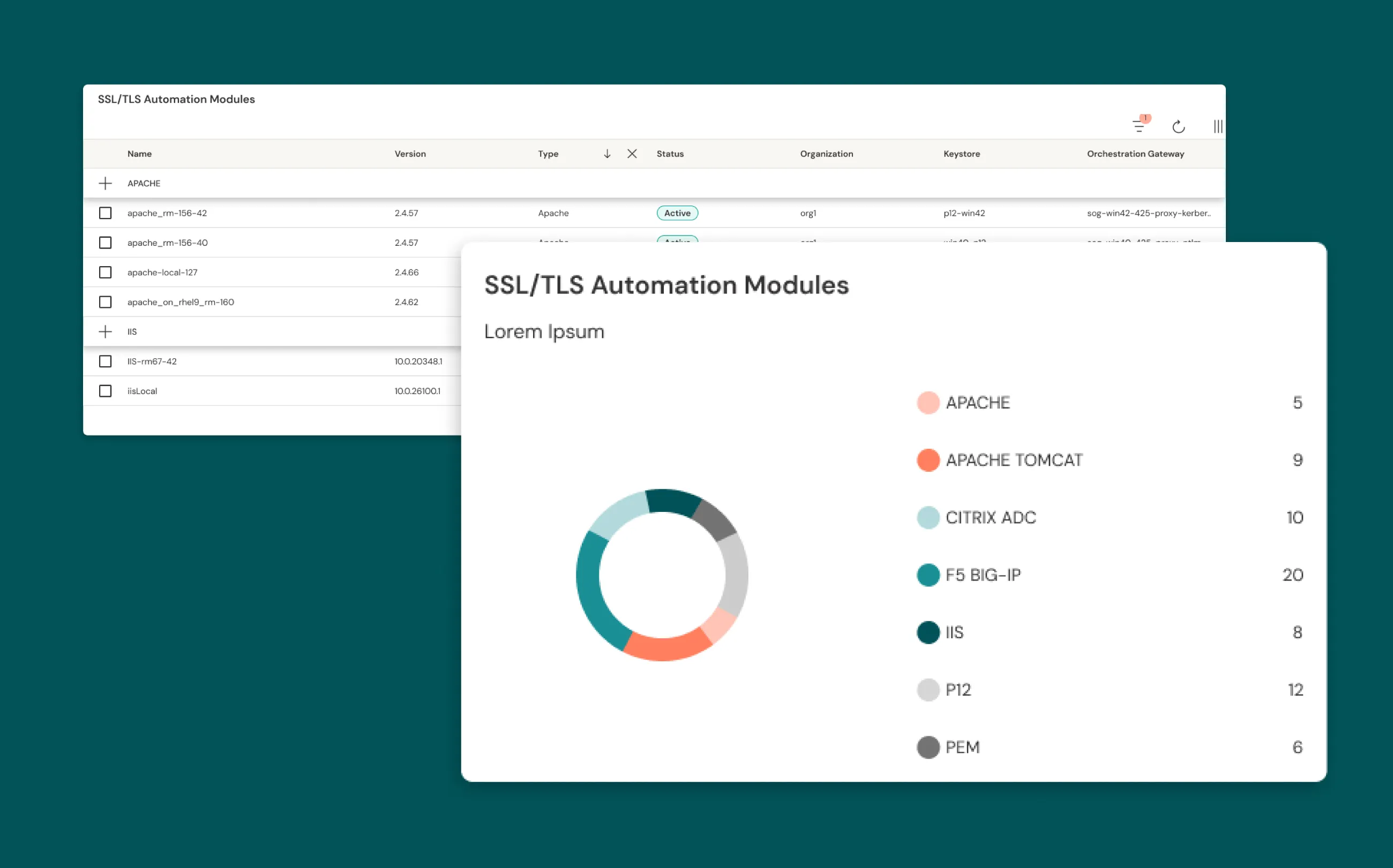Expand the IIS group row plus icon
The image size is (1393, 868).
[x=105, y=332]
